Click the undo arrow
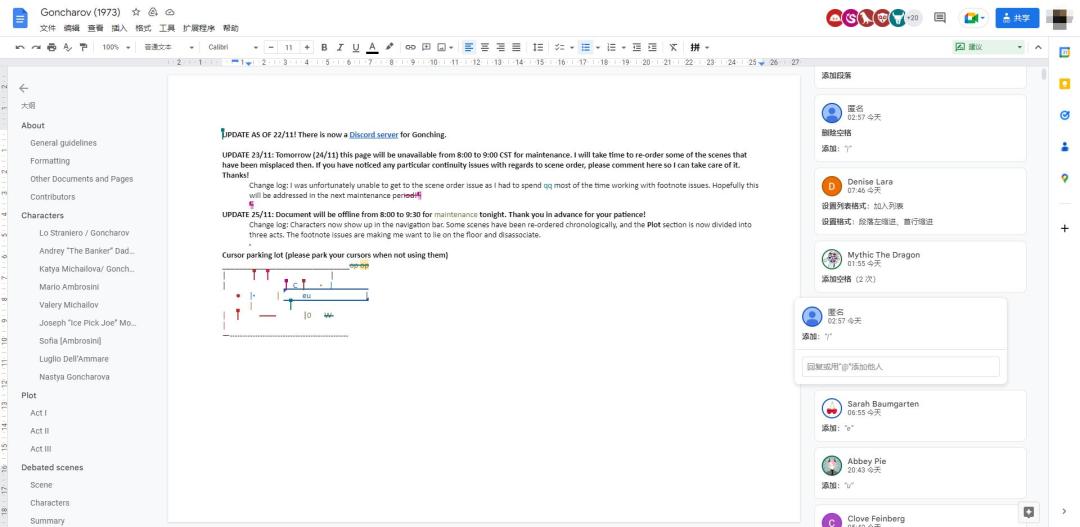The height and width of the screenshot is (527, 1080). 20,47
